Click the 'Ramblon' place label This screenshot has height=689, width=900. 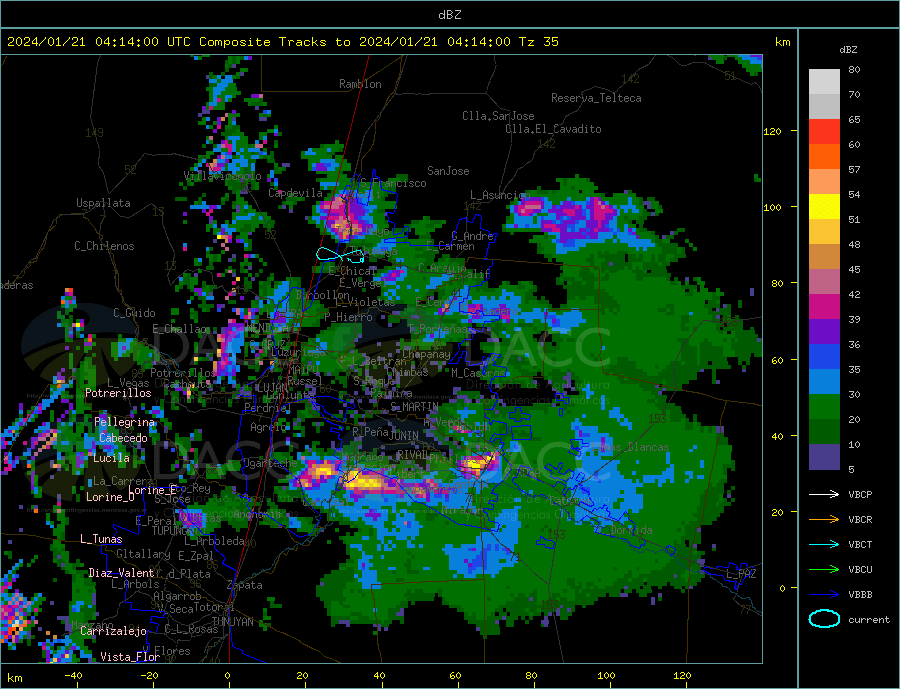(x=360, y=84)
